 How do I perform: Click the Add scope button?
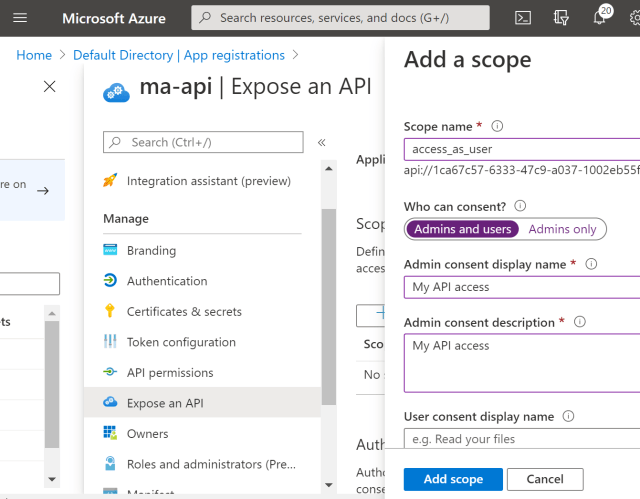[453, 479]
